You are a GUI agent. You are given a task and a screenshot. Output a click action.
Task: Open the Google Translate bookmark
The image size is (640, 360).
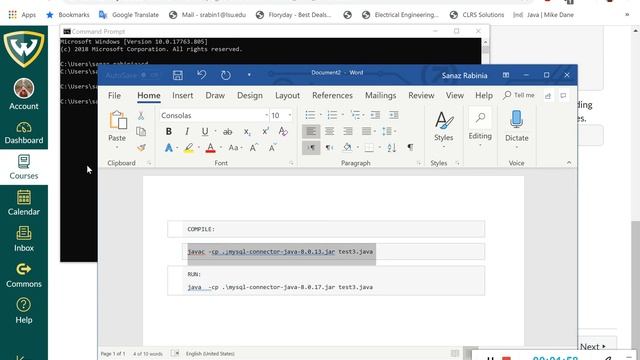(x=129, y=15)
